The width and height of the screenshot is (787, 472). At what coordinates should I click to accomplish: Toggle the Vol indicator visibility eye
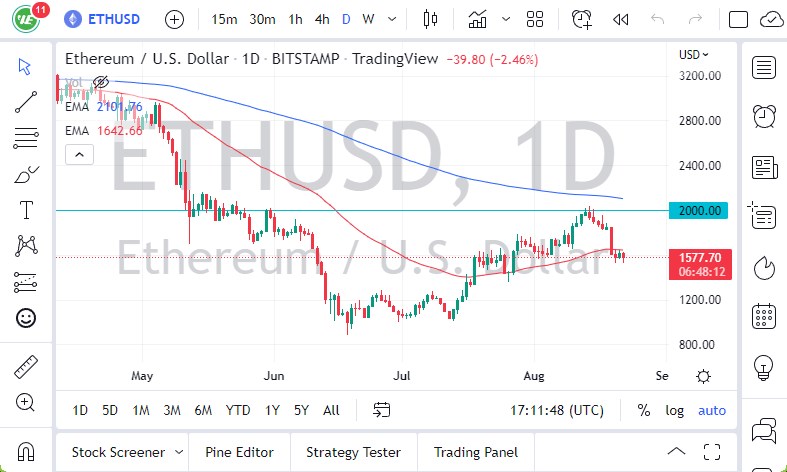[x=101, y=82]
